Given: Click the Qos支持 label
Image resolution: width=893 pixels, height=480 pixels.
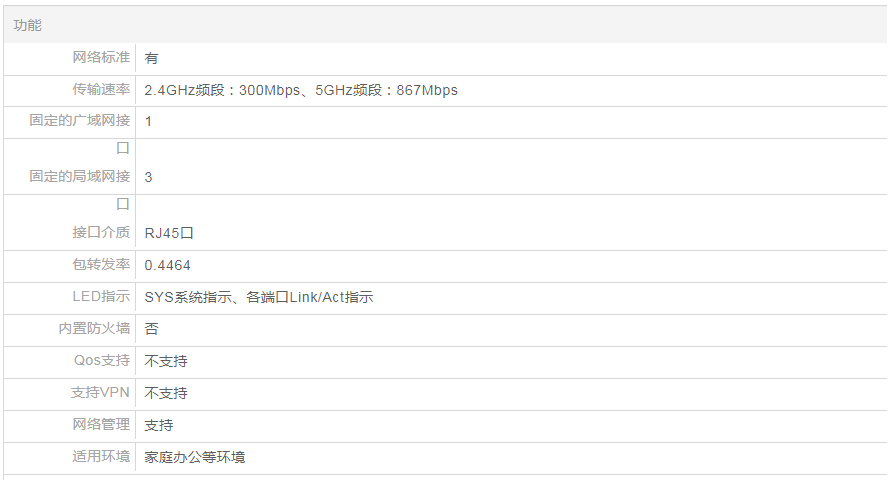Looking at the screenshot, I should [102, 361].
